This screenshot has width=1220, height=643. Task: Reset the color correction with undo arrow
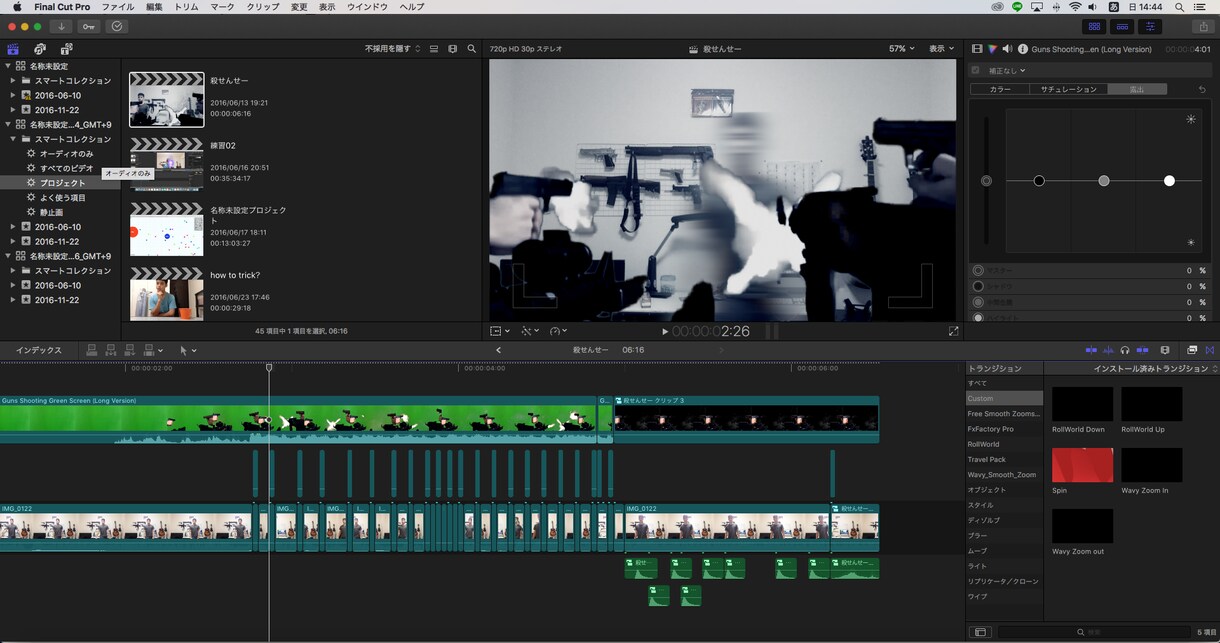pos(1202,89)
